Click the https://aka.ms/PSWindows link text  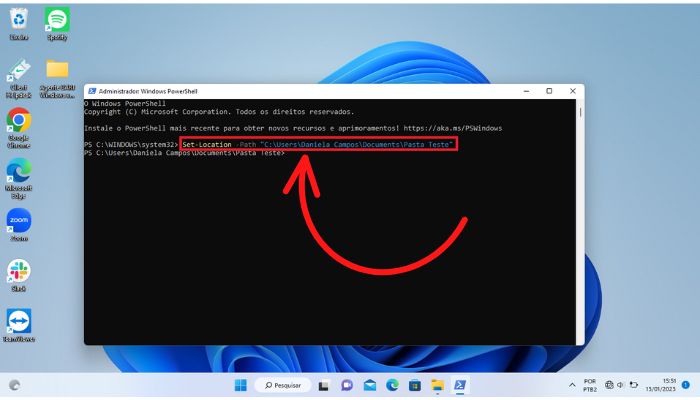[453, 128]
